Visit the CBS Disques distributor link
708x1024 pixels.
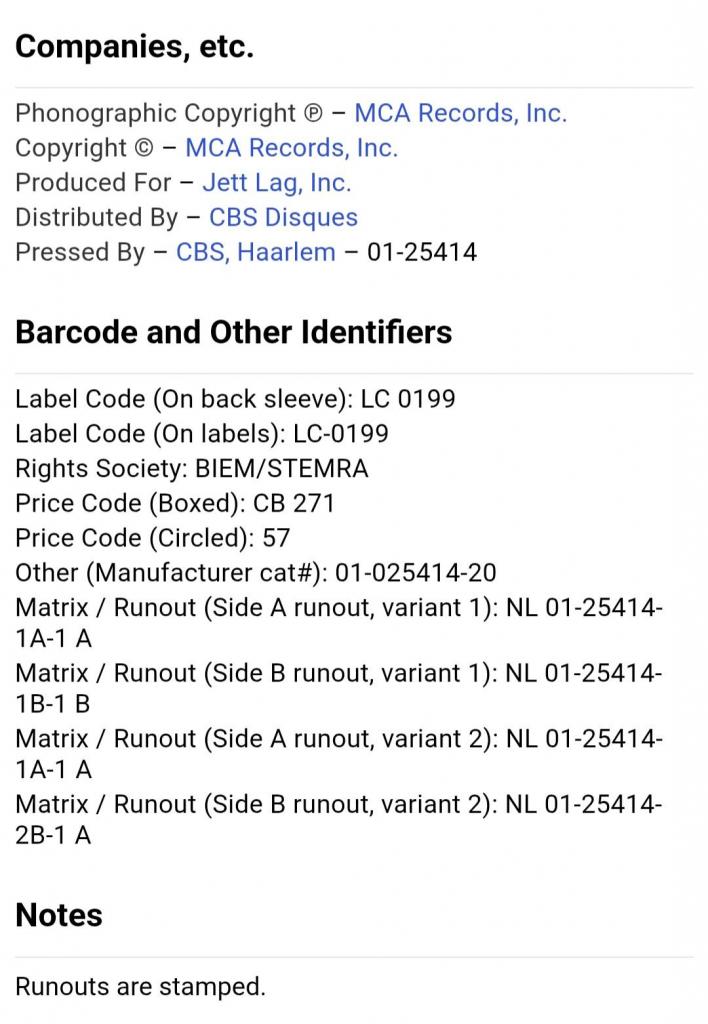click(x=283, y=217)
